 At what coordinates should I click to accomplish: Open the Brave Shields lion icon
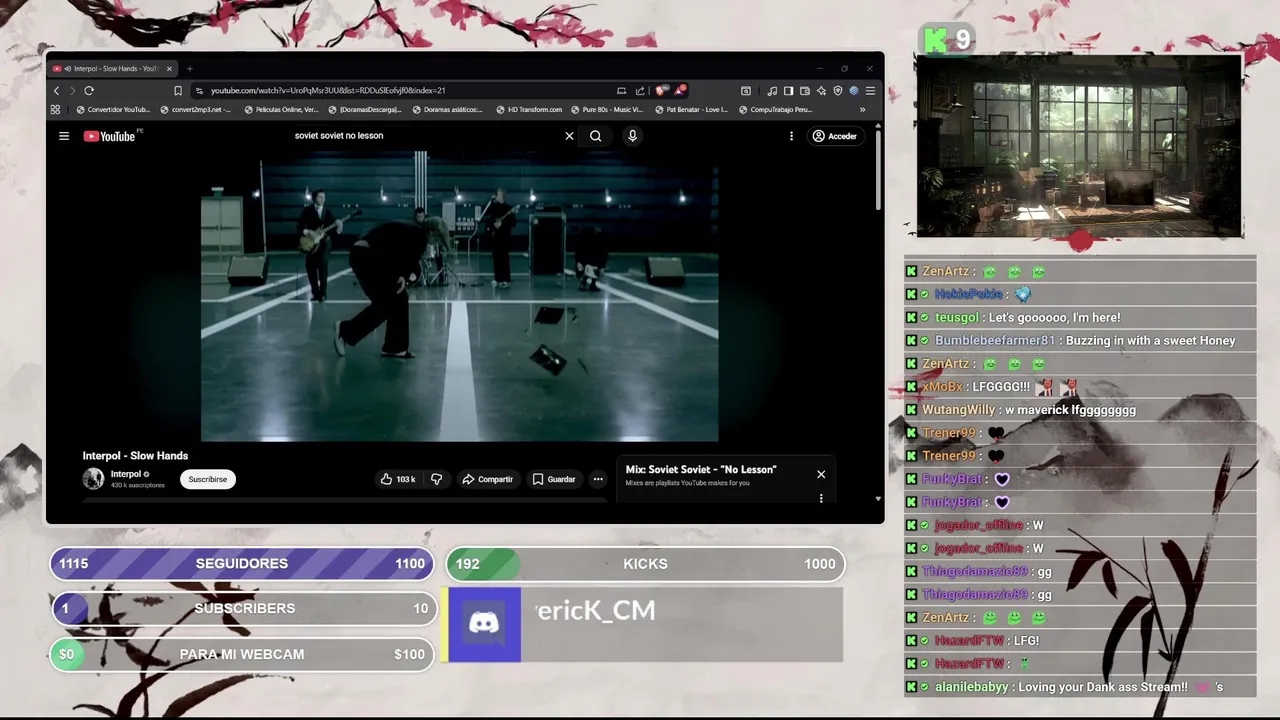[661, 90]
